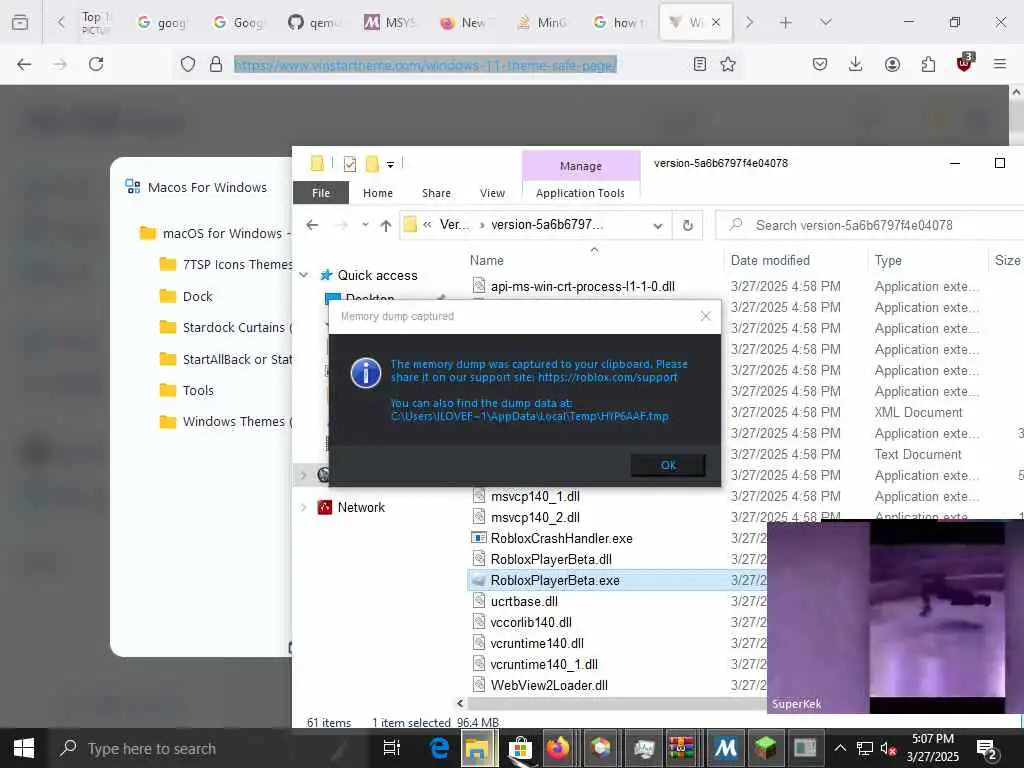This screenshot has width=1024, height=768.
Task: Select Quick access in navigation pane
Action: point(377,275)
